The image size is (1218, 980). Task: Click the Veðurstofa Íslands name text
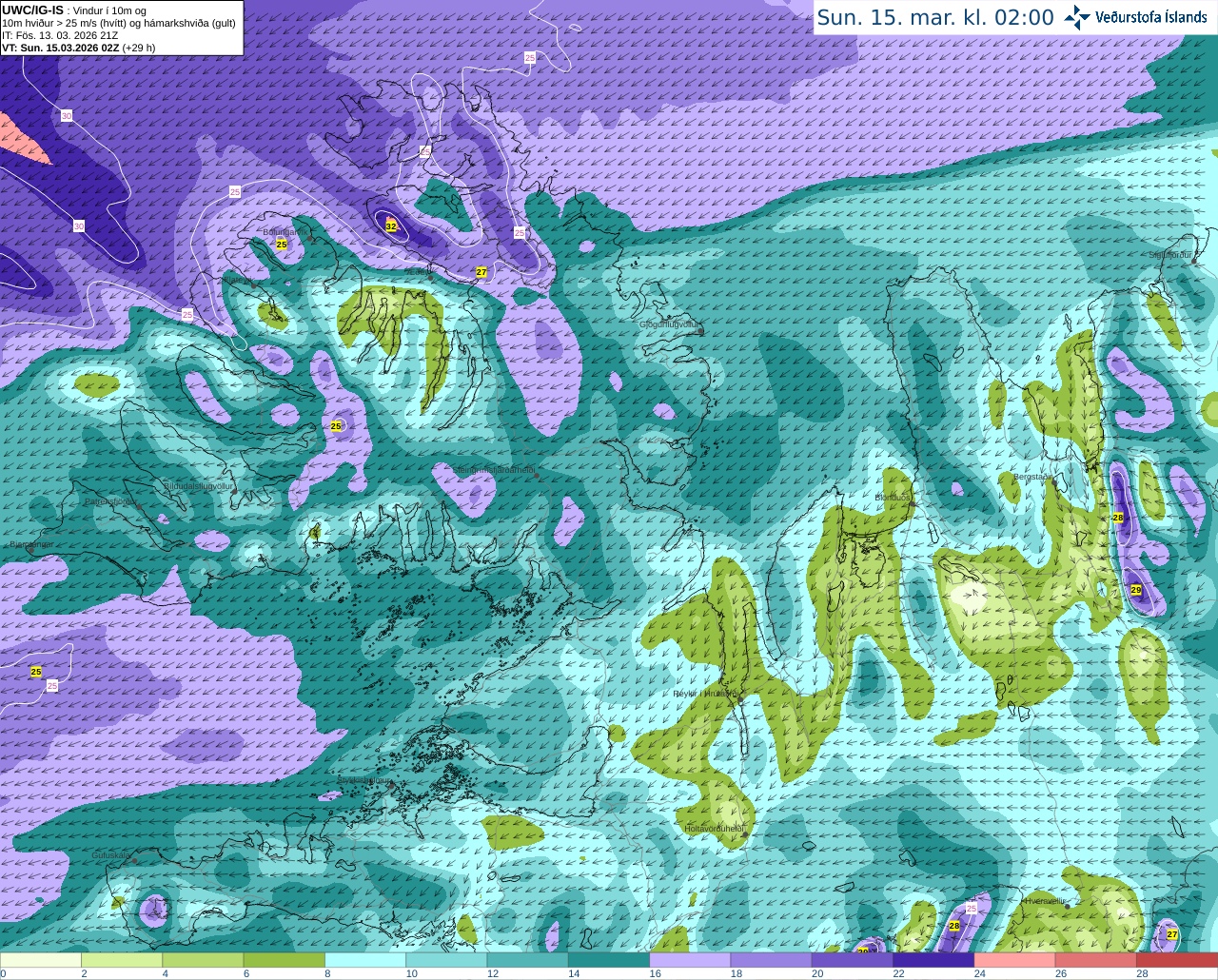point(1149,17)
